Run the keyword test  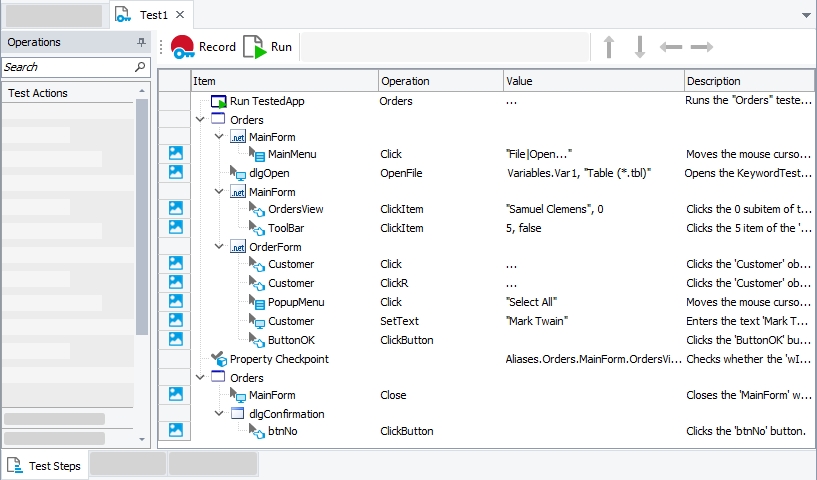pos(268,47)
